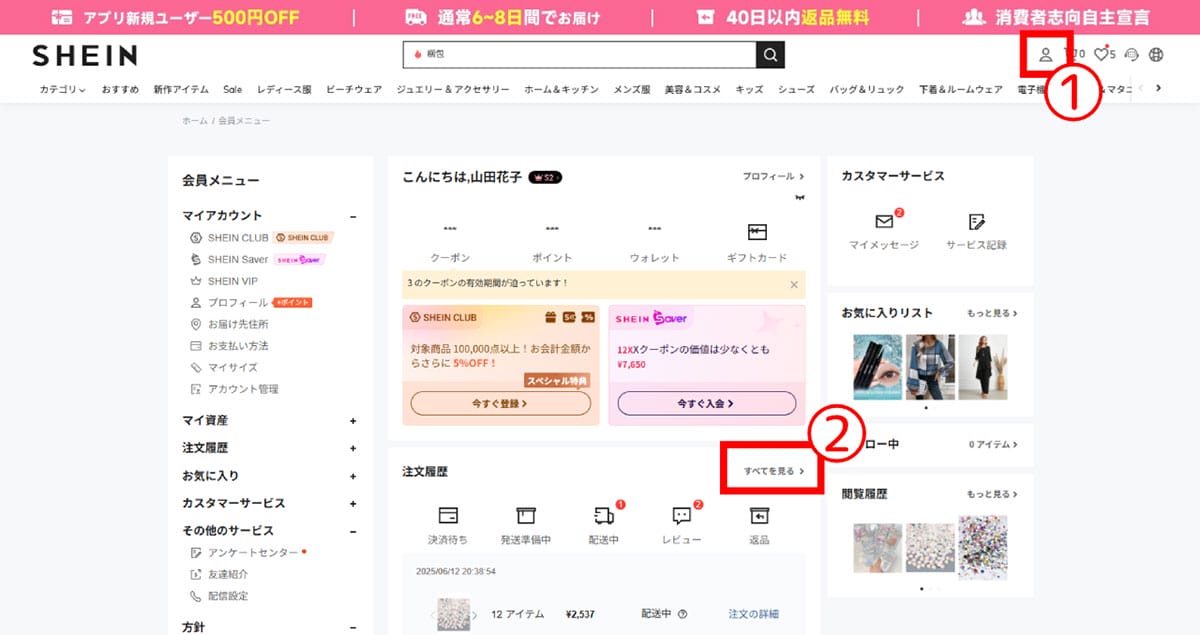Screen dimensions: 1200x635
Task: Click ホーム breadcrumb link
Action: 195,121
